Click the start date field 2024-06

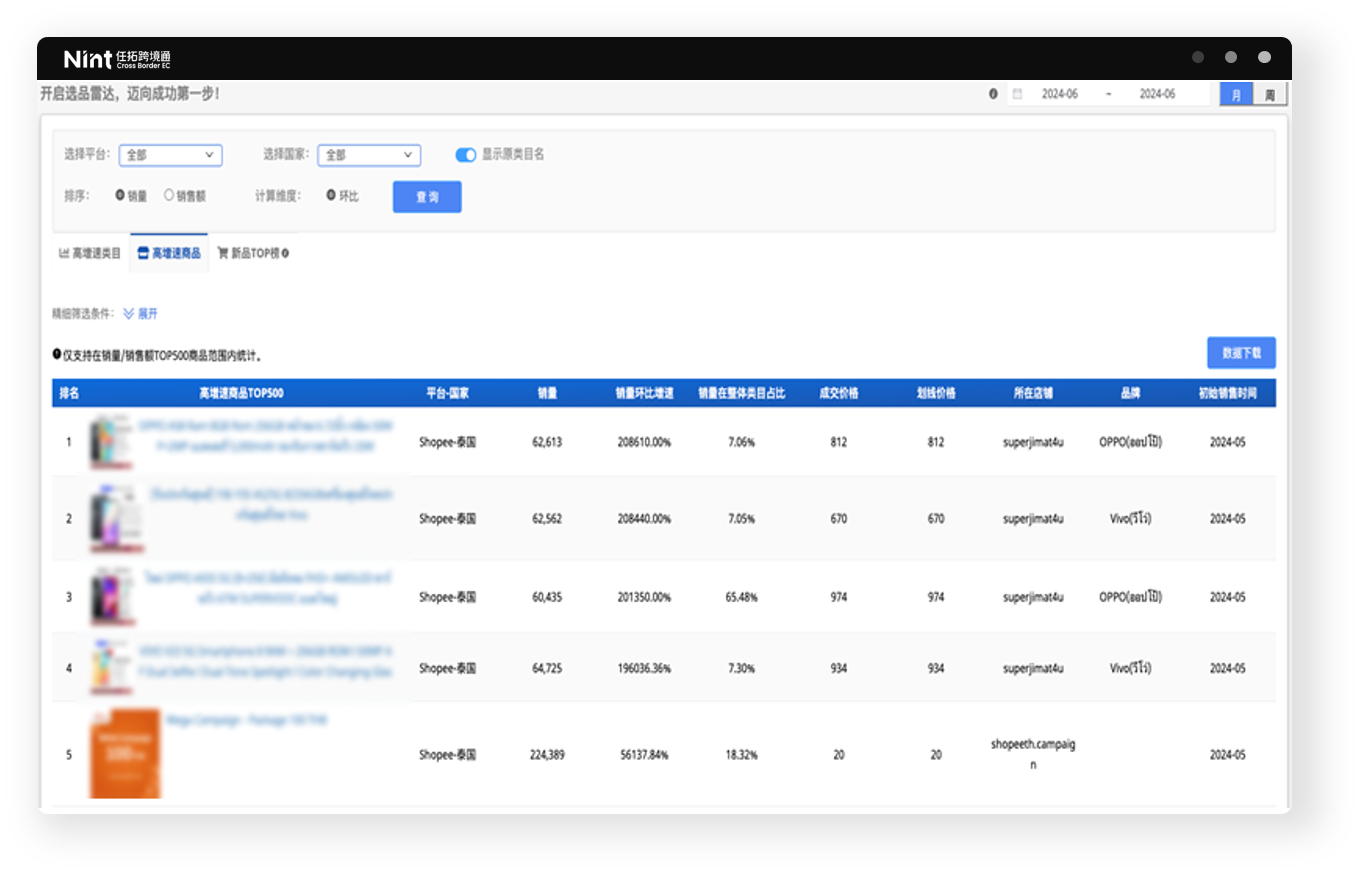coord(1059,94)
